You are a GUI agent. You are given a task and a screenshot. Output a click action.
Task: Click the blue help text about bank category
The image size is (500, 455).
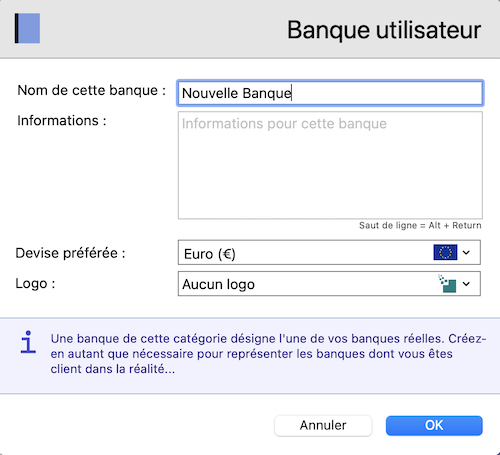click(268, 354)
